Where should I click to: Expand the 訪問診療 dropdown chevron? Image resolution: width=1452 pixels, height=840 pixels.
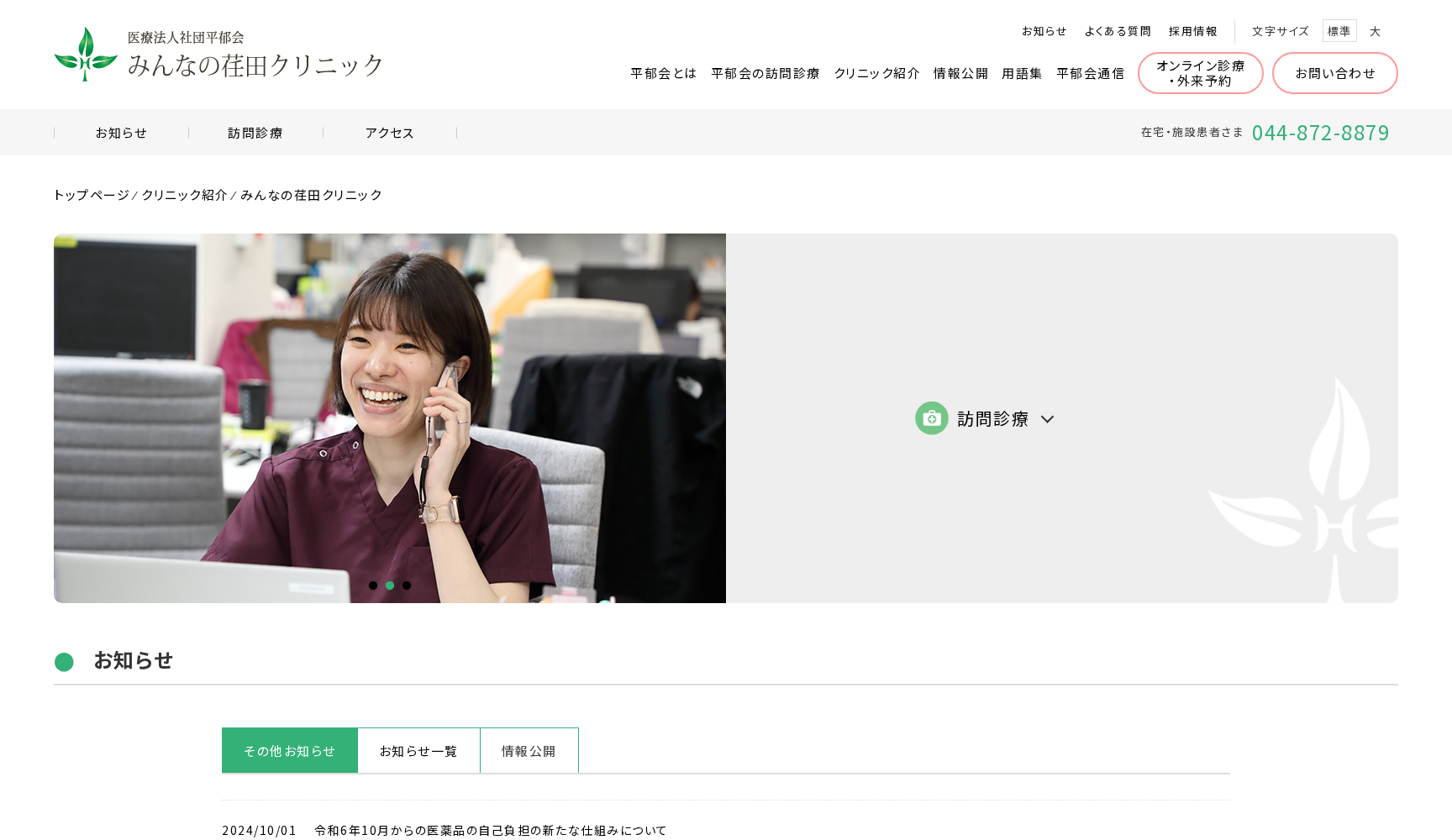click(1047, 418)
